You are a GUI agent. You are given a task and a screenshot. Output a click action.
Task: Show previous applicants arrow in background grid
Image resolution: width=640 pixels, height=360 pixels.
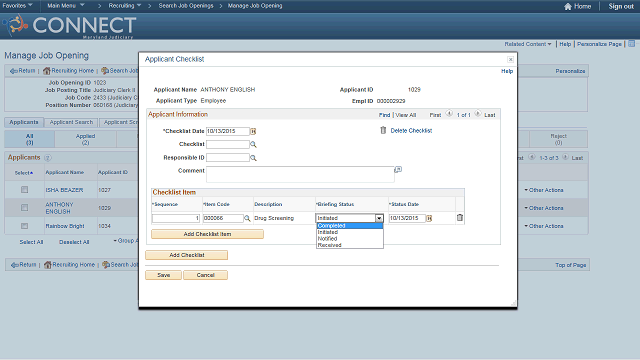[x=531, y=157]
